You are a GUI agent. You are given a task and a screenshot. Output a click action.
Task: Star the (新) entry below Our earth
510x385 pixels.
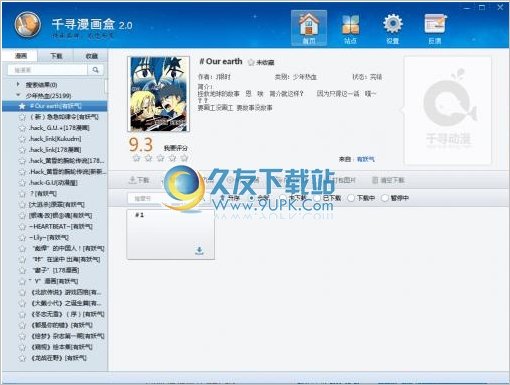(x=22, y=117)
